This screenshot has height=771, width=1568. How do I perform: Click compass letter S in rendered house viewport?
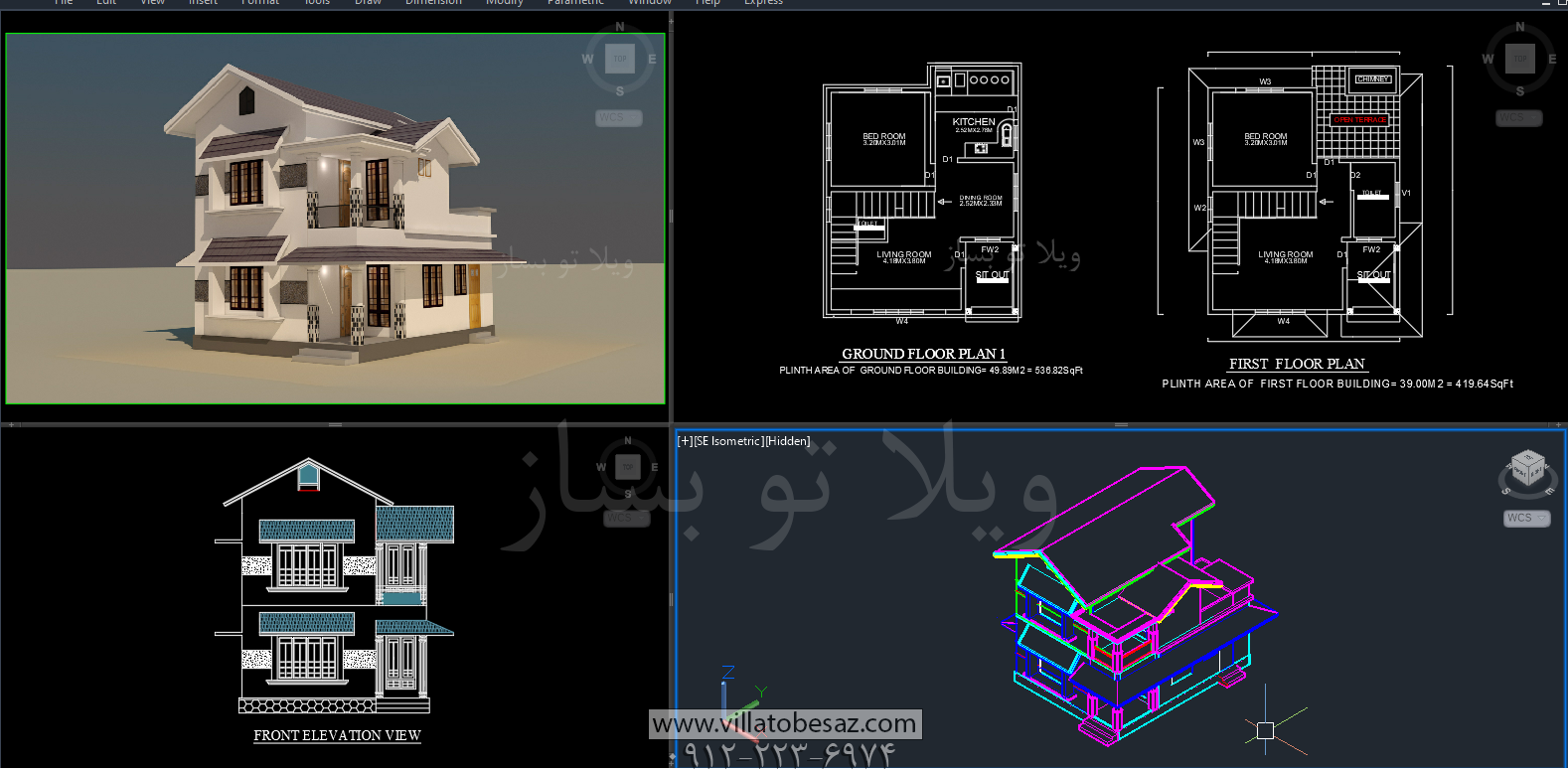[620, 91]
